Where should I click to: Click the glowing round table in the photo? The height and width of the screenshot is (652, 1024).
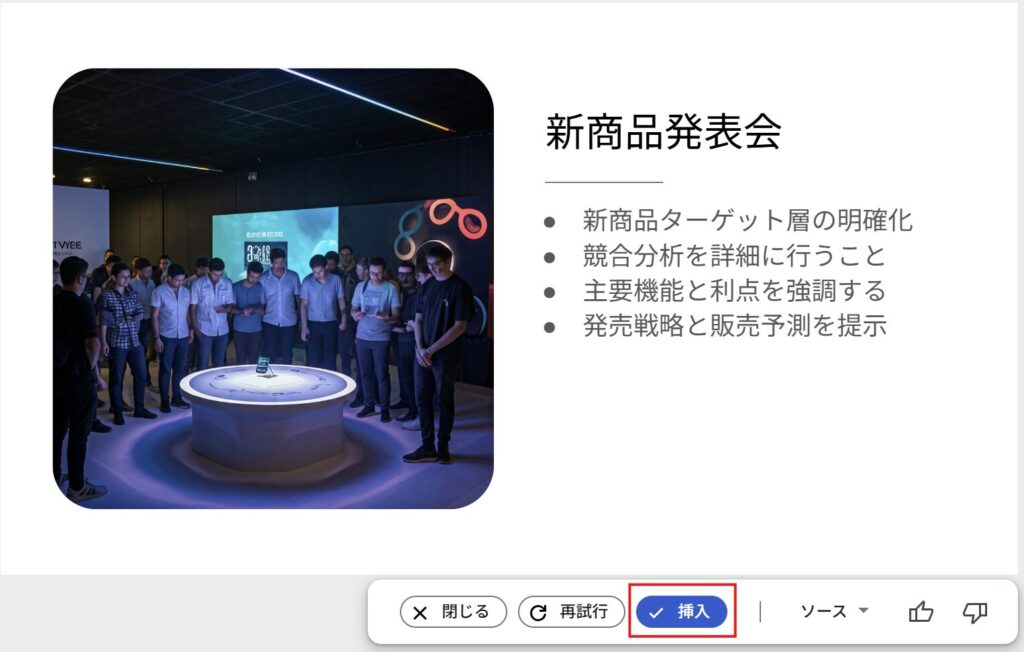(x=268, y=415)
